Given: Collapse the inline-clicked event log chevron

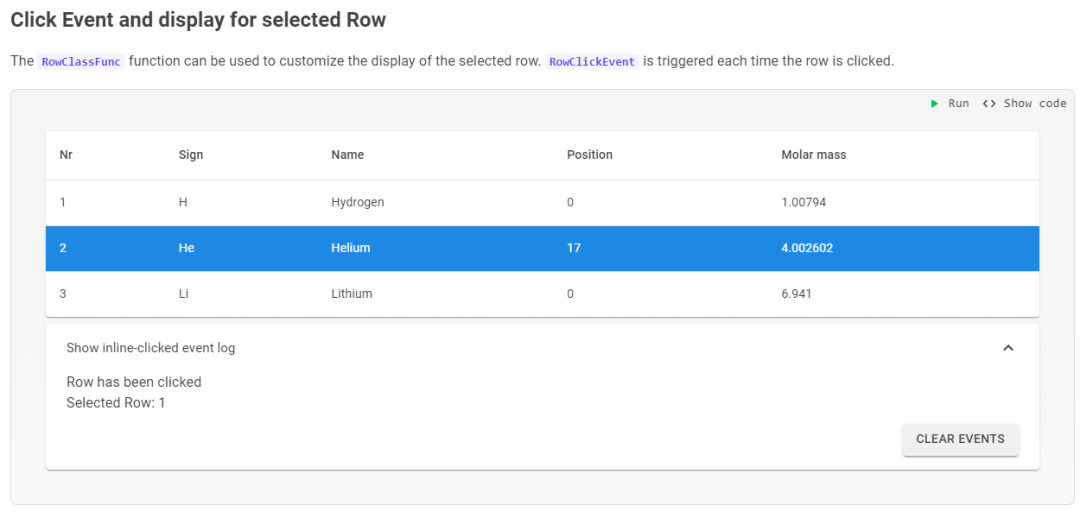Looking at the screenshot, I should [x=1008, y=348].
